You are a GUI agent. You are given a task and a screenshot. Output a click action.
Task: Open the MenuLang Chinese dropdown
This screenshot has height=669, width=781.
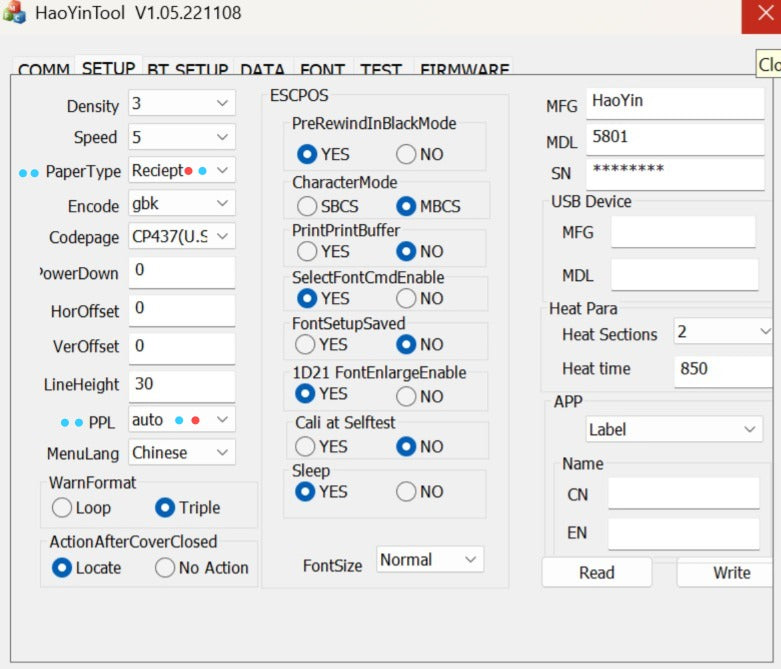click(182, 453)
